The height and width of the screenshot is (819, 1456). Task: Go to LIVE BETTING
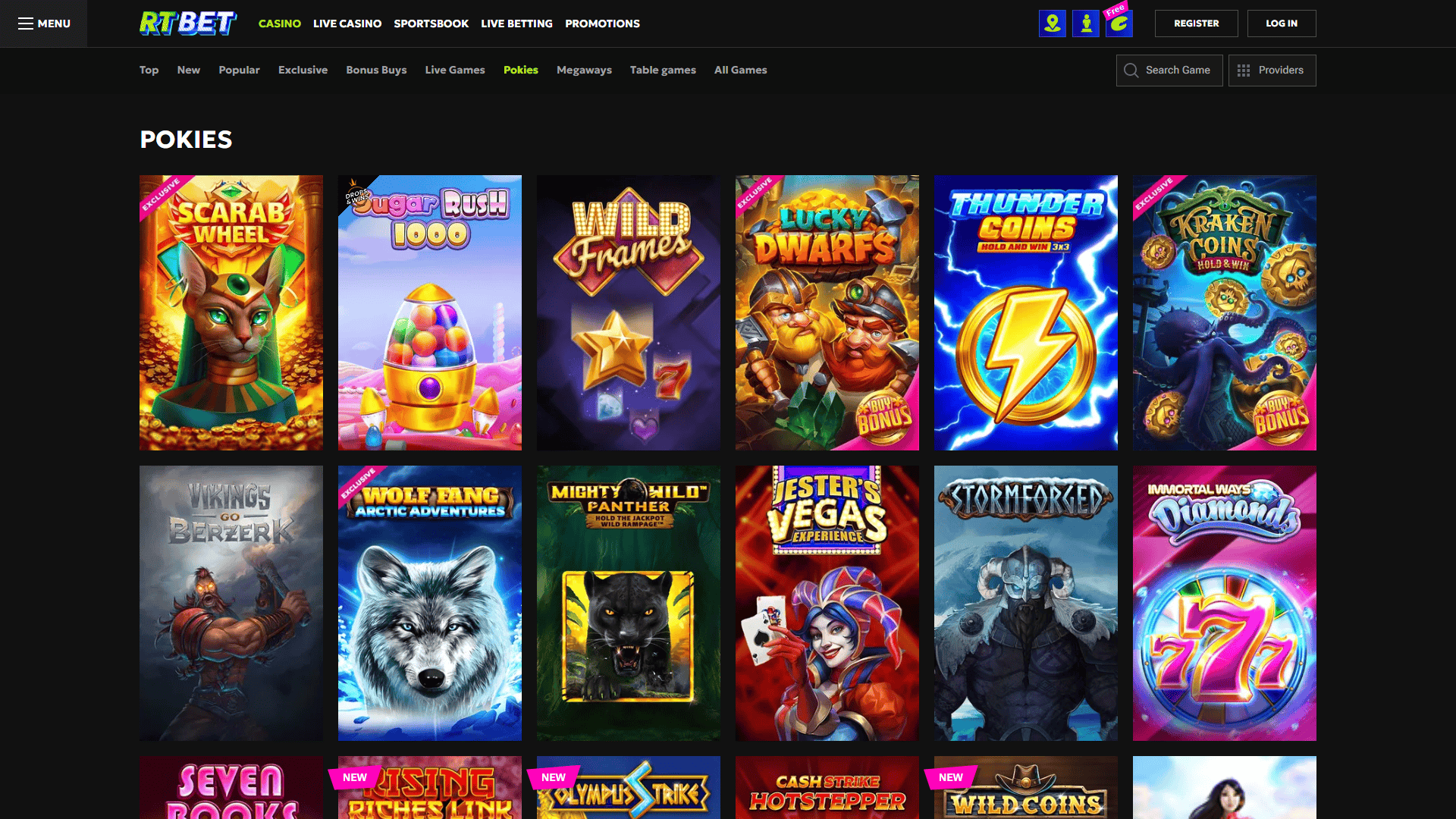point(516,24)
